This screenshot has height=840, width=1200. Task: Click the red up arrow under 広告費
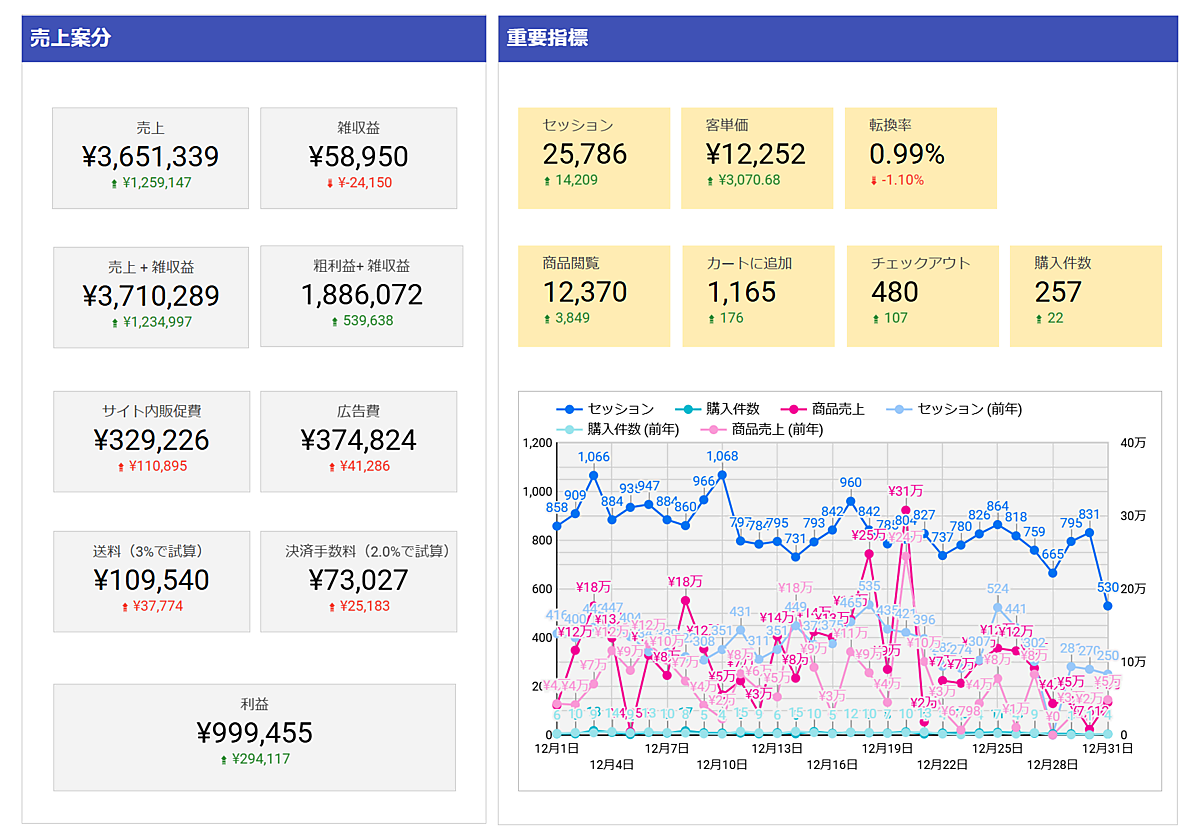pos(332,467)
